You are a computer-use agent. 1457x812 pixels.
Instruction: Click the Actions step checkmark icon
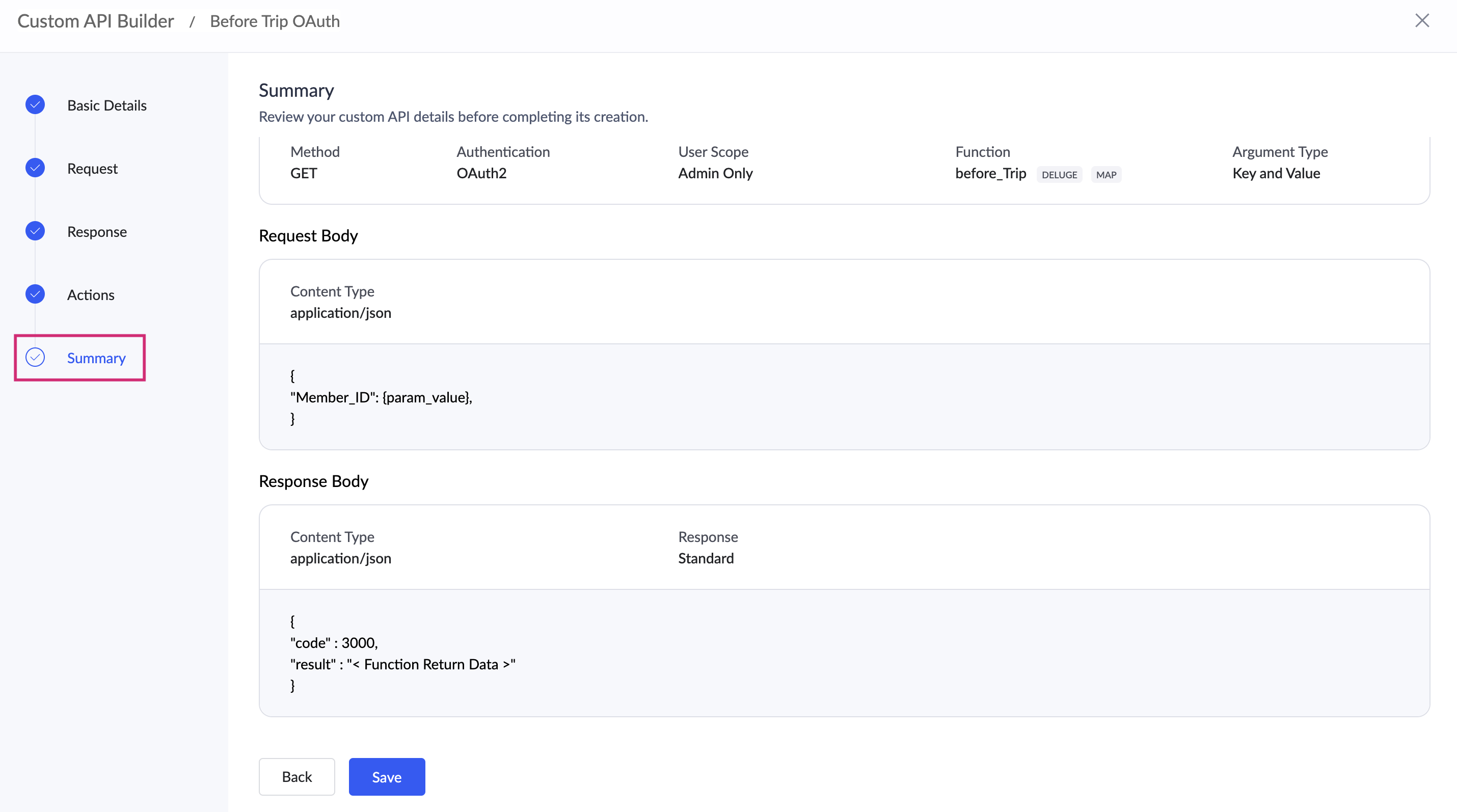[35, 294]
